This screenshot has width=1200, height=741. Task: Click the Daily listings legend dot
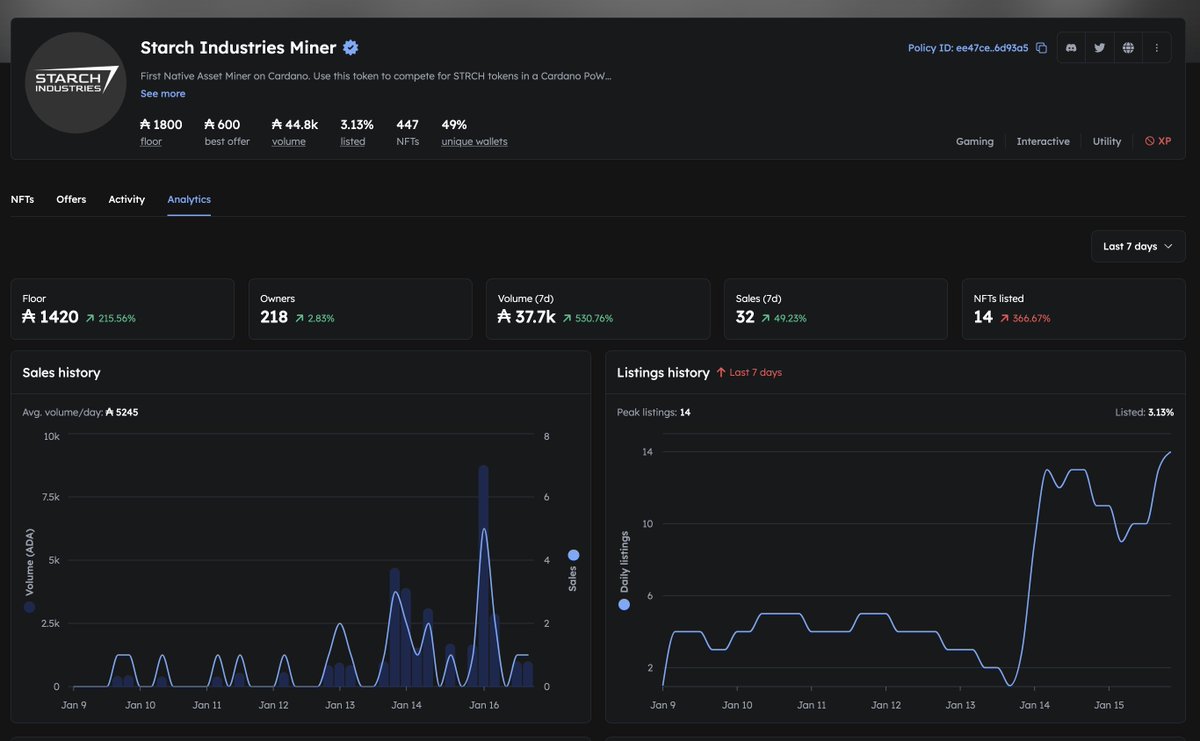pos(624,604)
